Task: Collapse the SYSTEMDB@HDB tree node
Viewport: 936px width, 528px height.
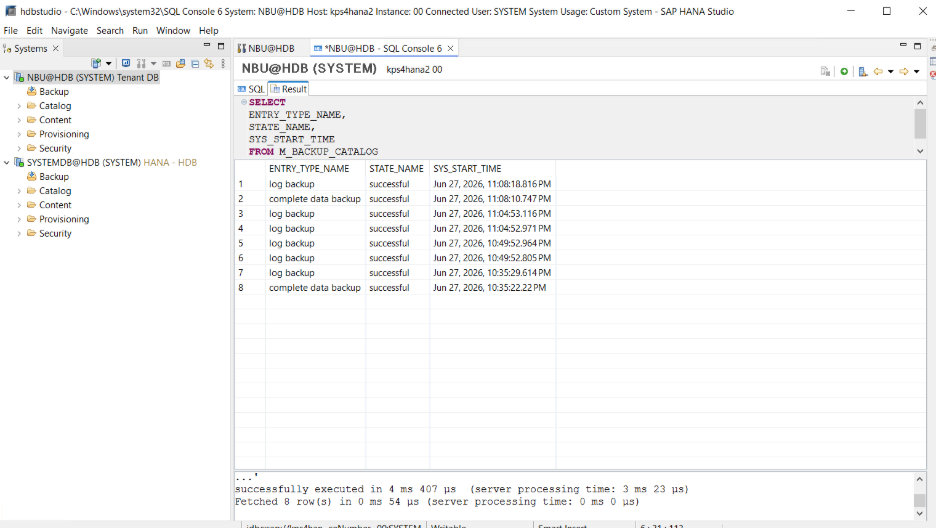Action: [x=7, y=162]
